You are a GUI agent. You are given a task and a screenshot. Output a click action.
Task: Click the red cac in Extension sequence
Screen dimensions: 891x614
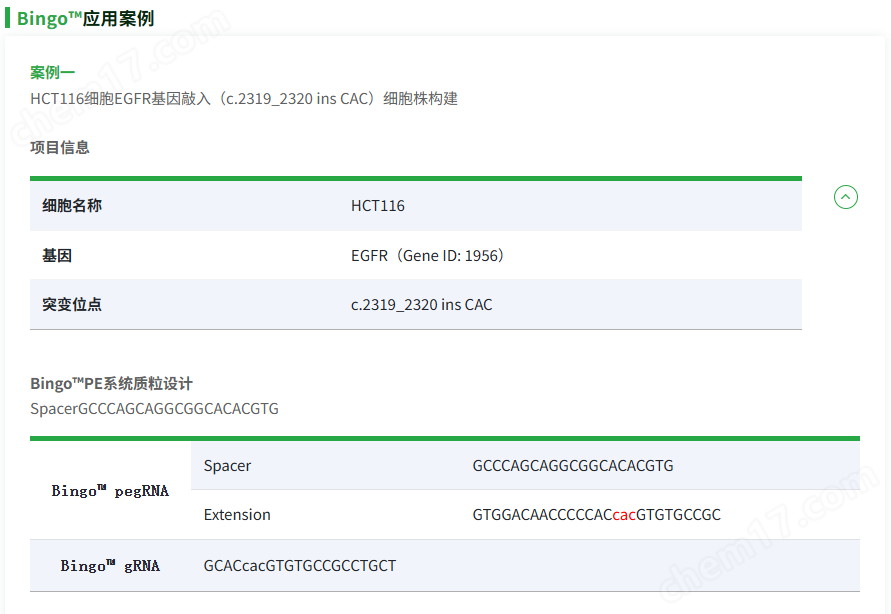624,515
